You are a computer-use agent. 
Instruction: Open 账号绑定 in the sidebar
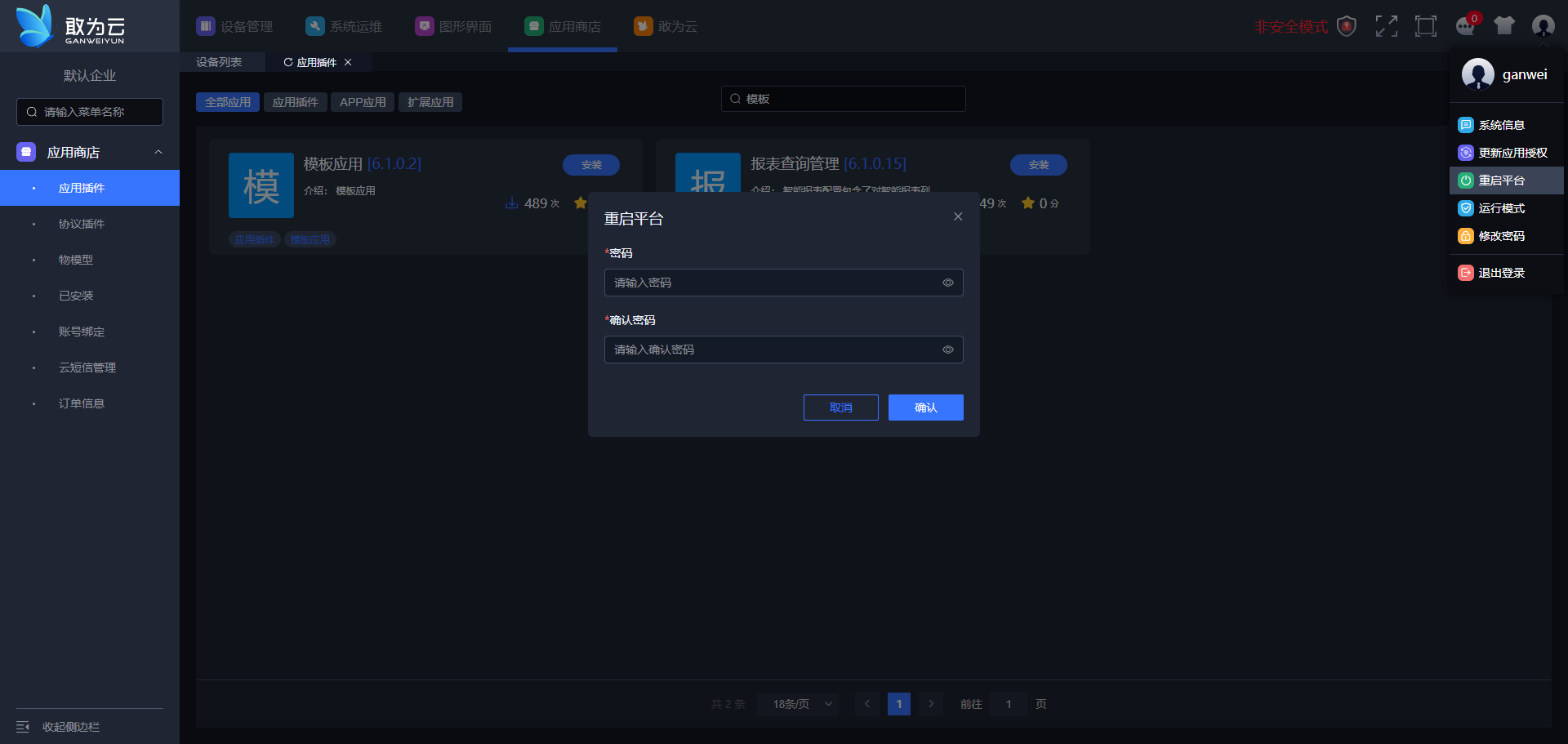90,332
